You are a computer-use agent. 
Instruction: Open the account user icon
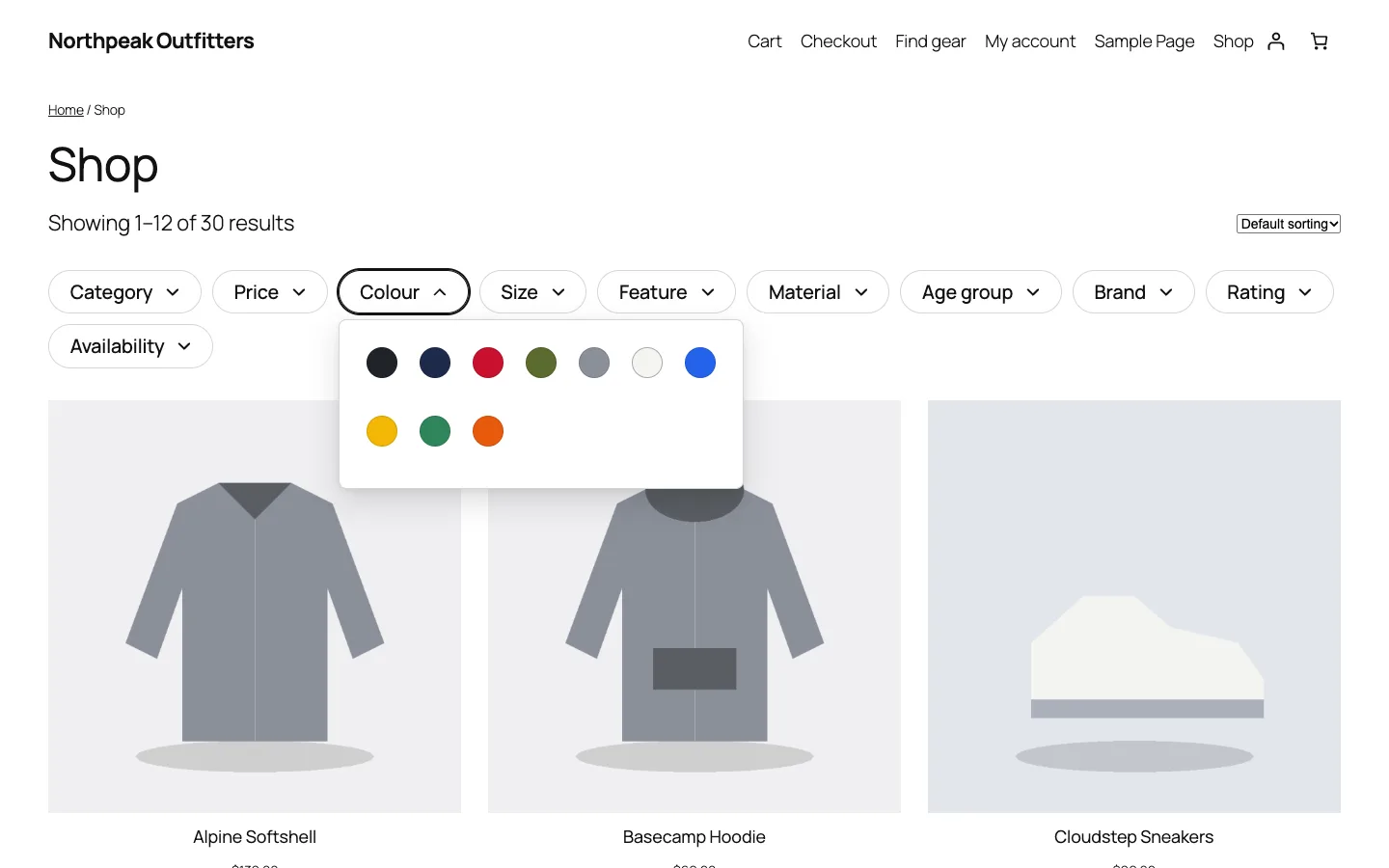pos(1276,41)
